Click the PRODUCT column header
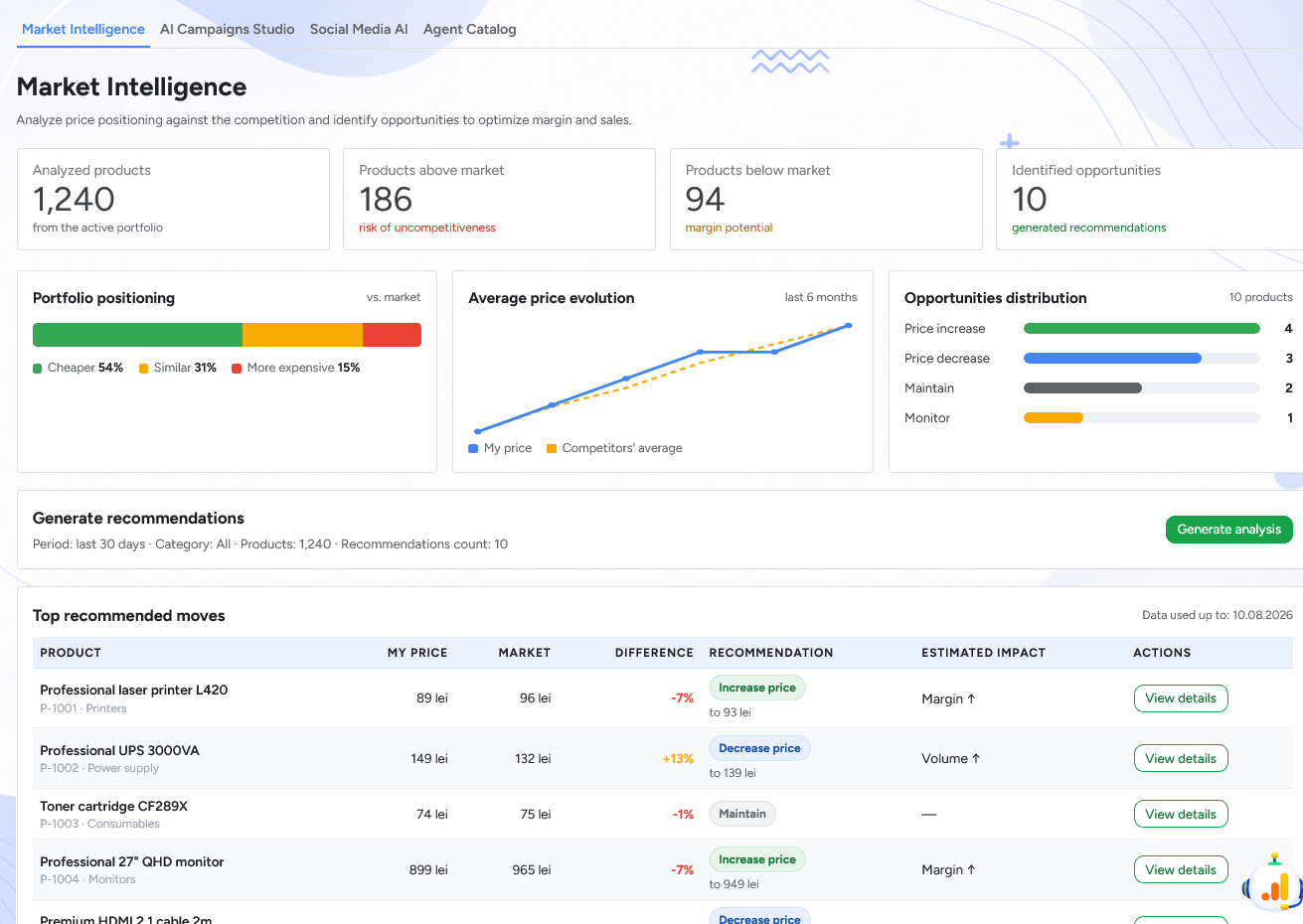Viewport: 1303px width, 924px height. pyautogui.click(x=71, y=653)
